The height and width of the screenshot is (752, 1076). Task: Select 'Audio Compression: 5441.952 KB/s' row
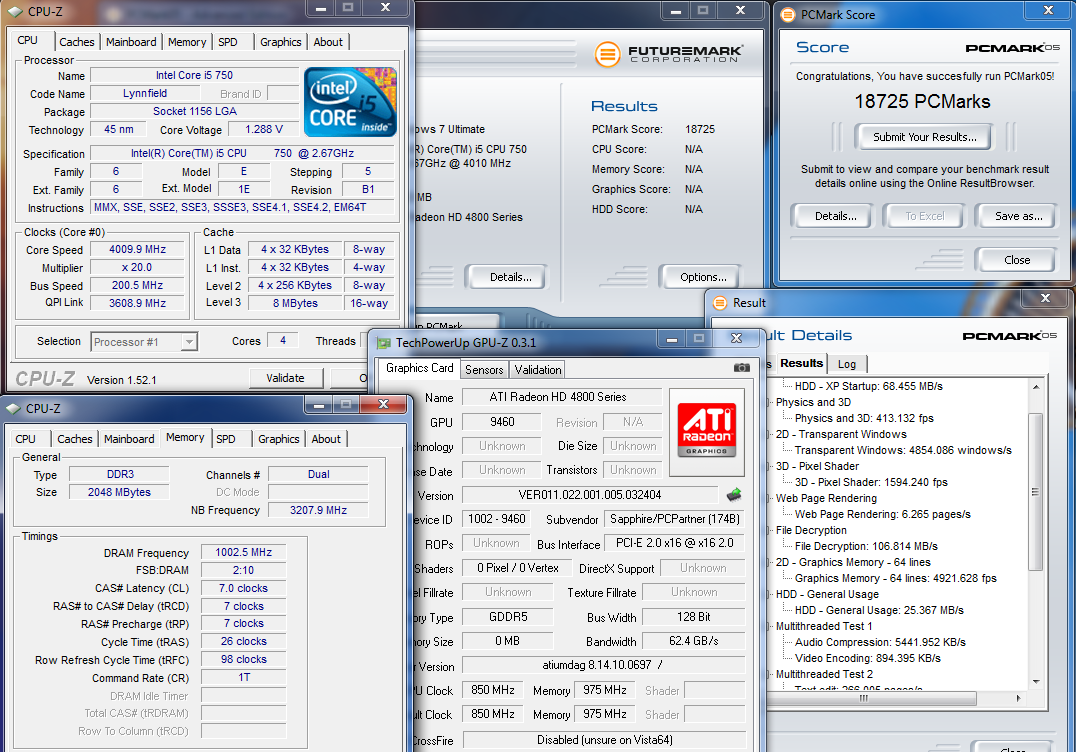click(880, 643)
